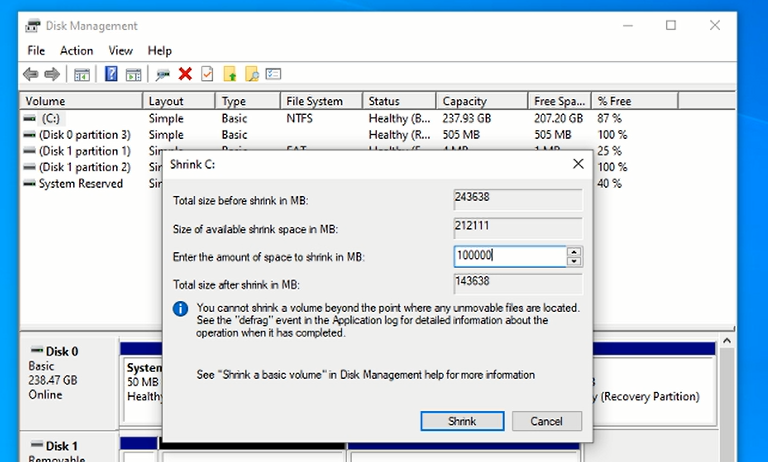Click the checklist settings toolbar icon
This screenshot has height=462, width=768.
(274, 74)
